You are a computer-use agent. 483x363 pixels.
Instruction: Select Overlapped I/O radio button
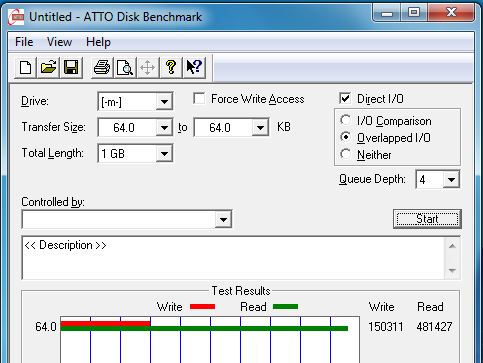tap(345, 137)
